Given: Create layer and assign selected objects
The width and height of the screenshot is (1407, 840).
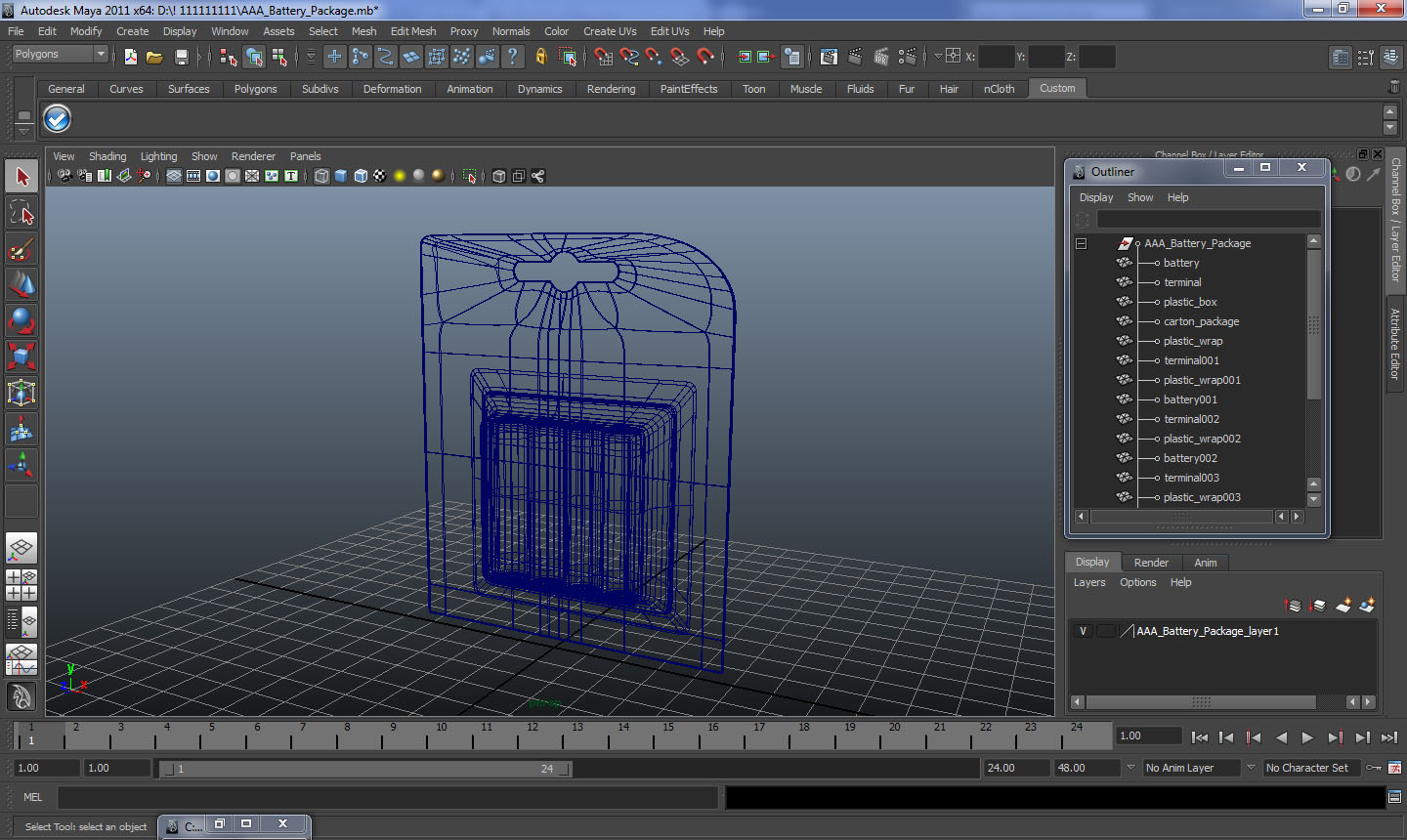Looking at the screenshot, I should (x=1367, y=606).
